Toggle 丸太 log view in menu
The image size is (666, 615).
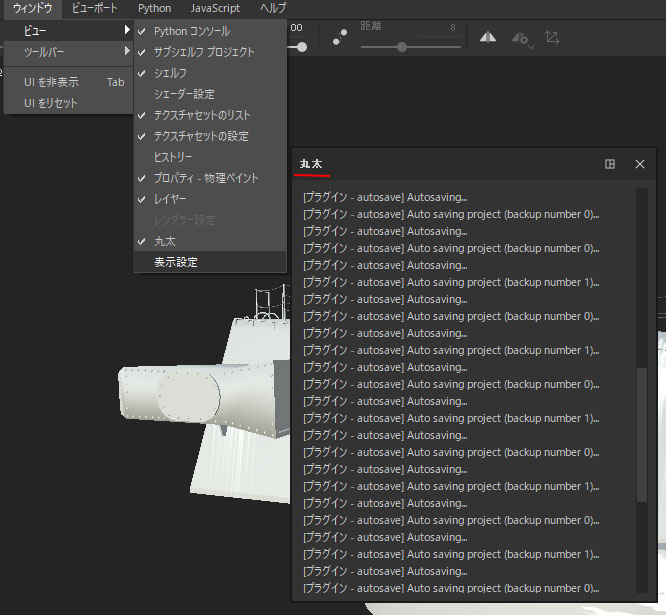(210, 241)
